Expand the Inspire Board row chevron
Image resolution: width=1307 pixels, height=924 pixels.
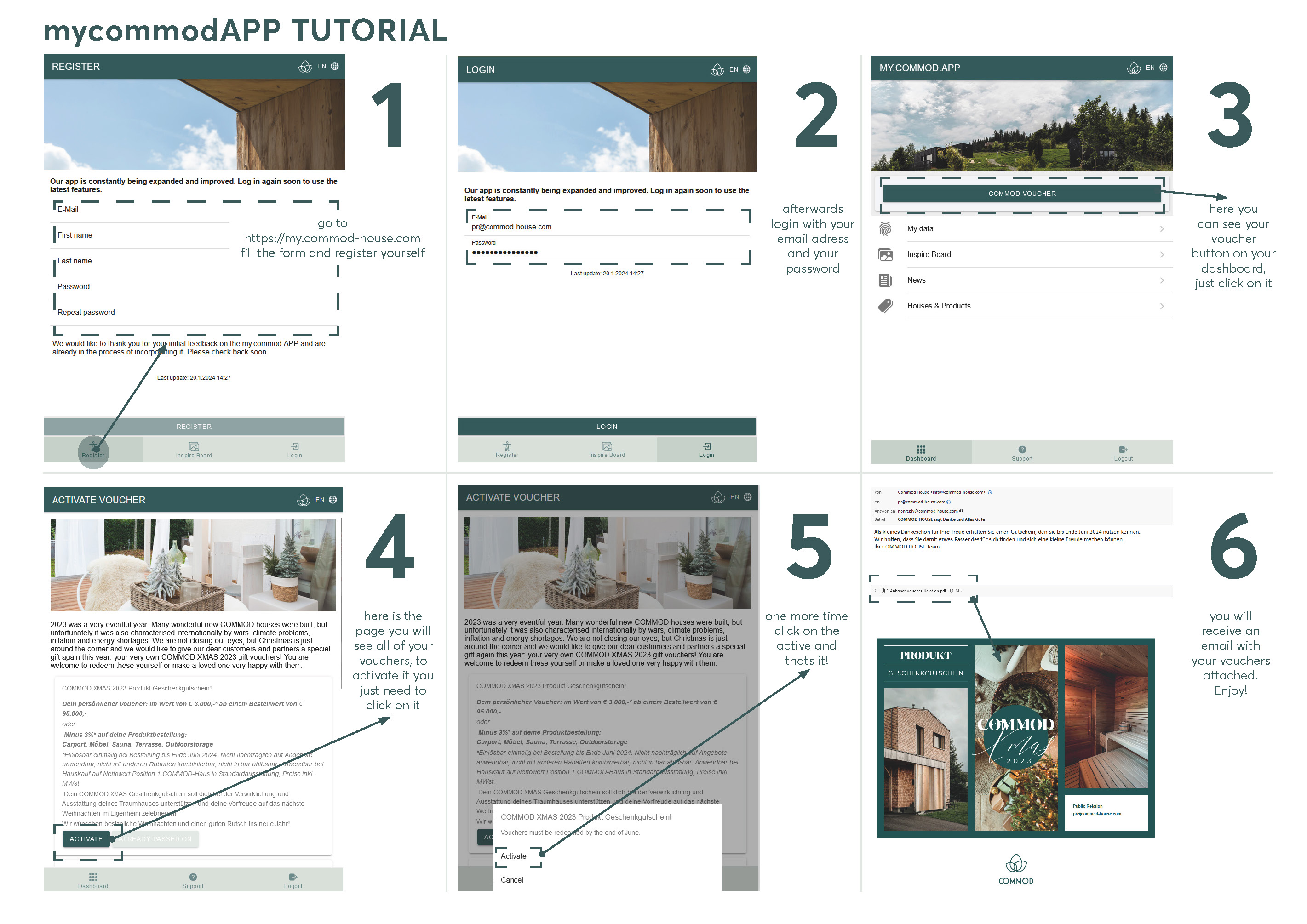coord(1162,254)
